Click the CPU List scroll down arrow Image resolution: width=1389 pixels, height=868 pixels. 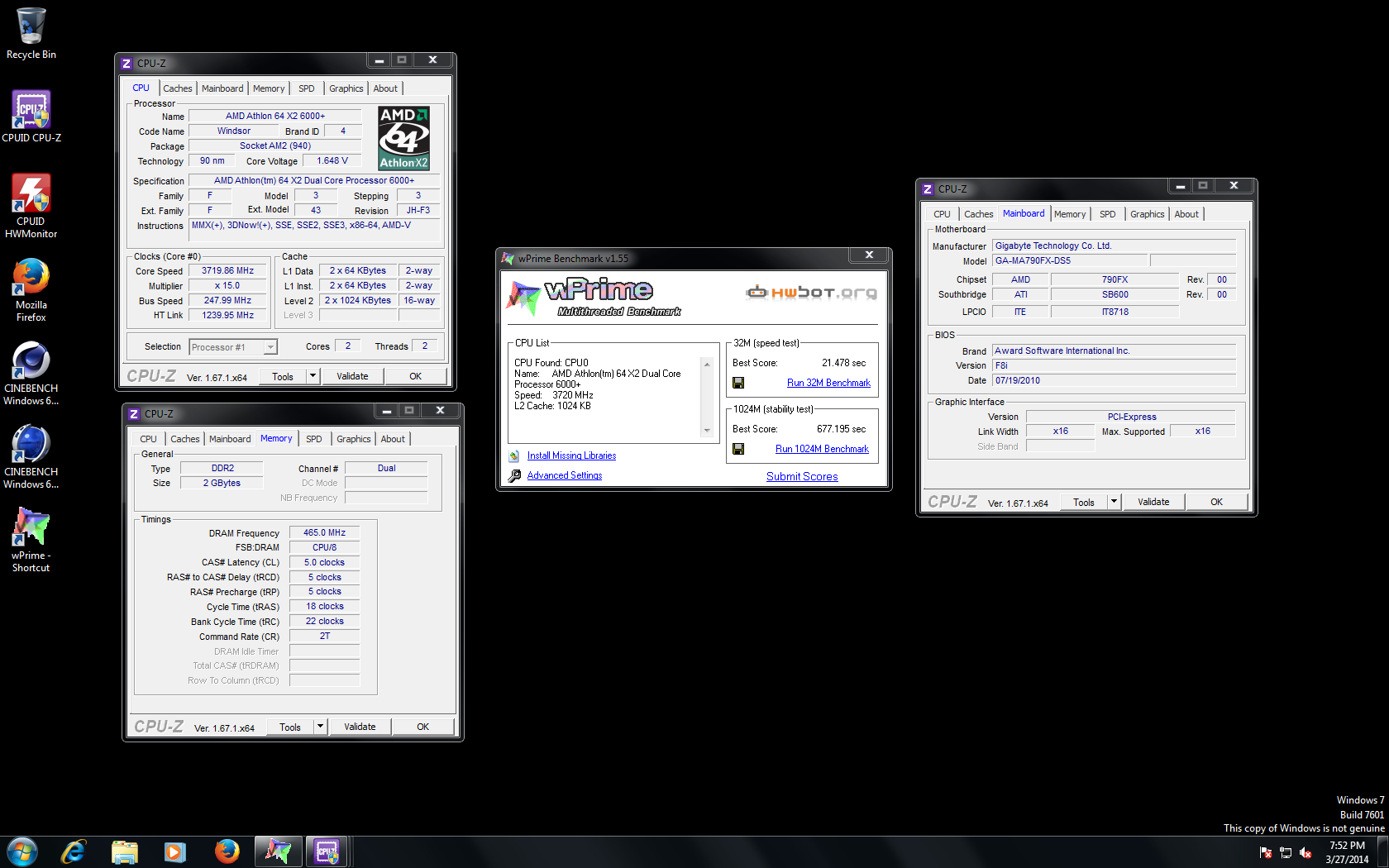tap(707, 431)
